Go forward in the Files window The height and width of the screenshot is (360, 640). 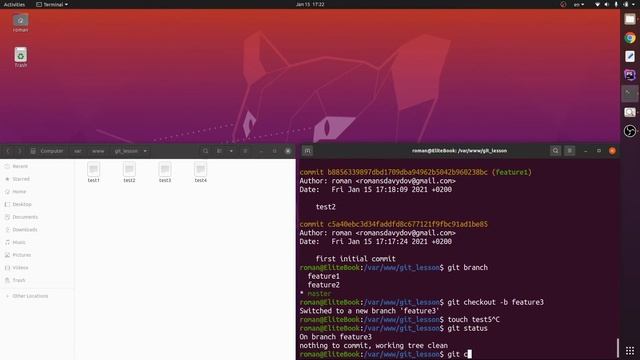[19, 151]
